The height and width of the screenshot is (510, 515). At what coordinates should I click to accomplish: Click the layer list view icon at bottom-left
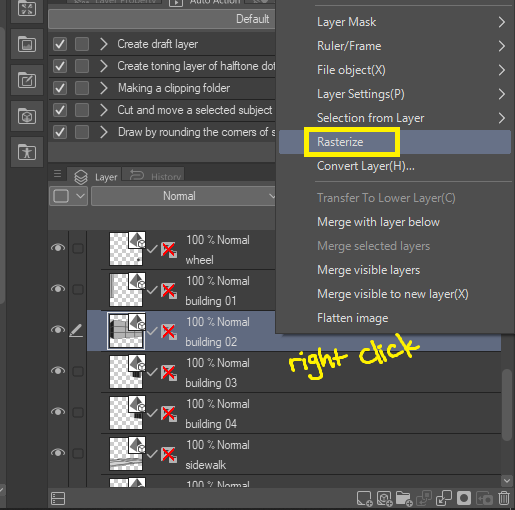click(58, 499)
